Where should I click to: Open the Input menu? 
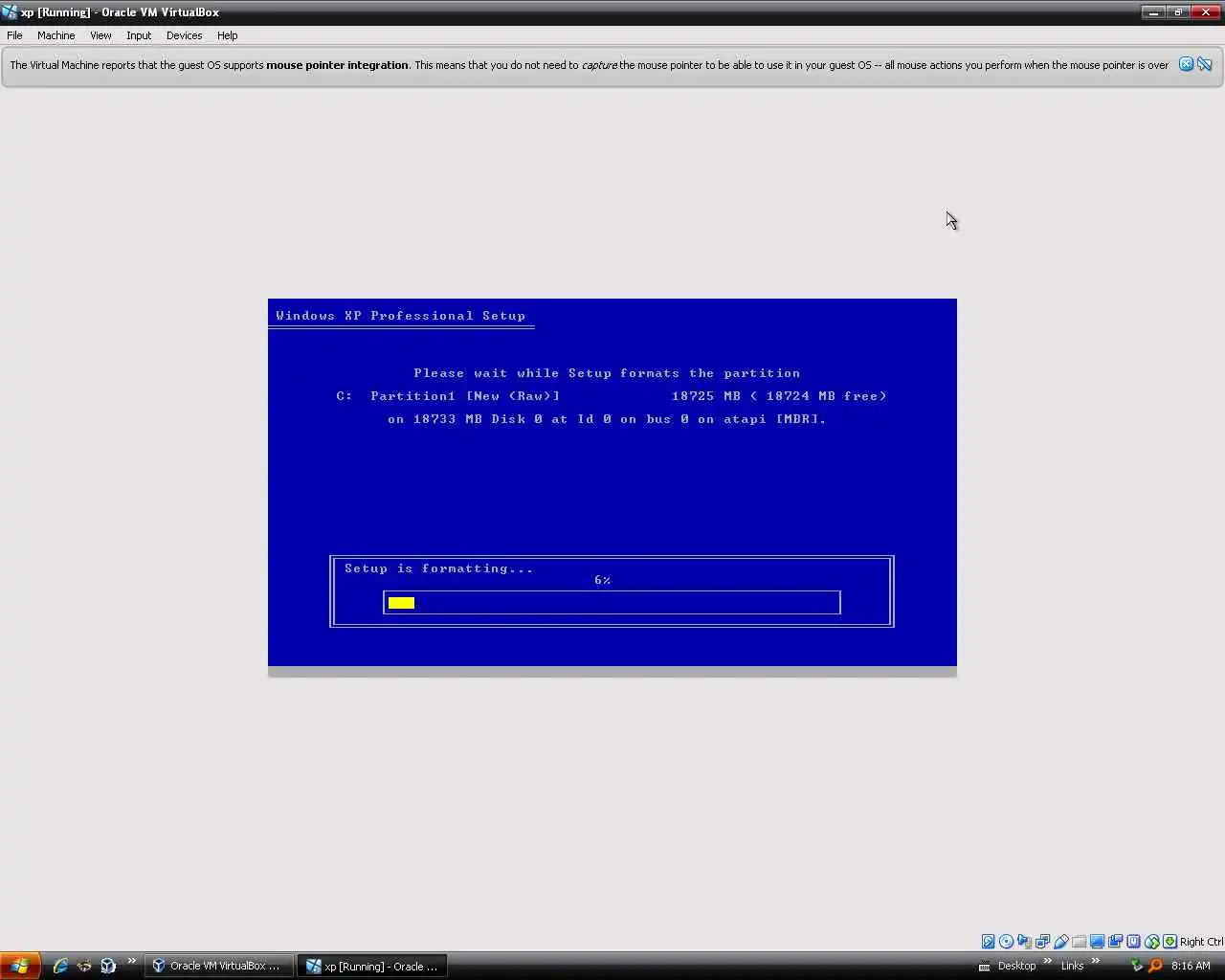coord(139,35)
